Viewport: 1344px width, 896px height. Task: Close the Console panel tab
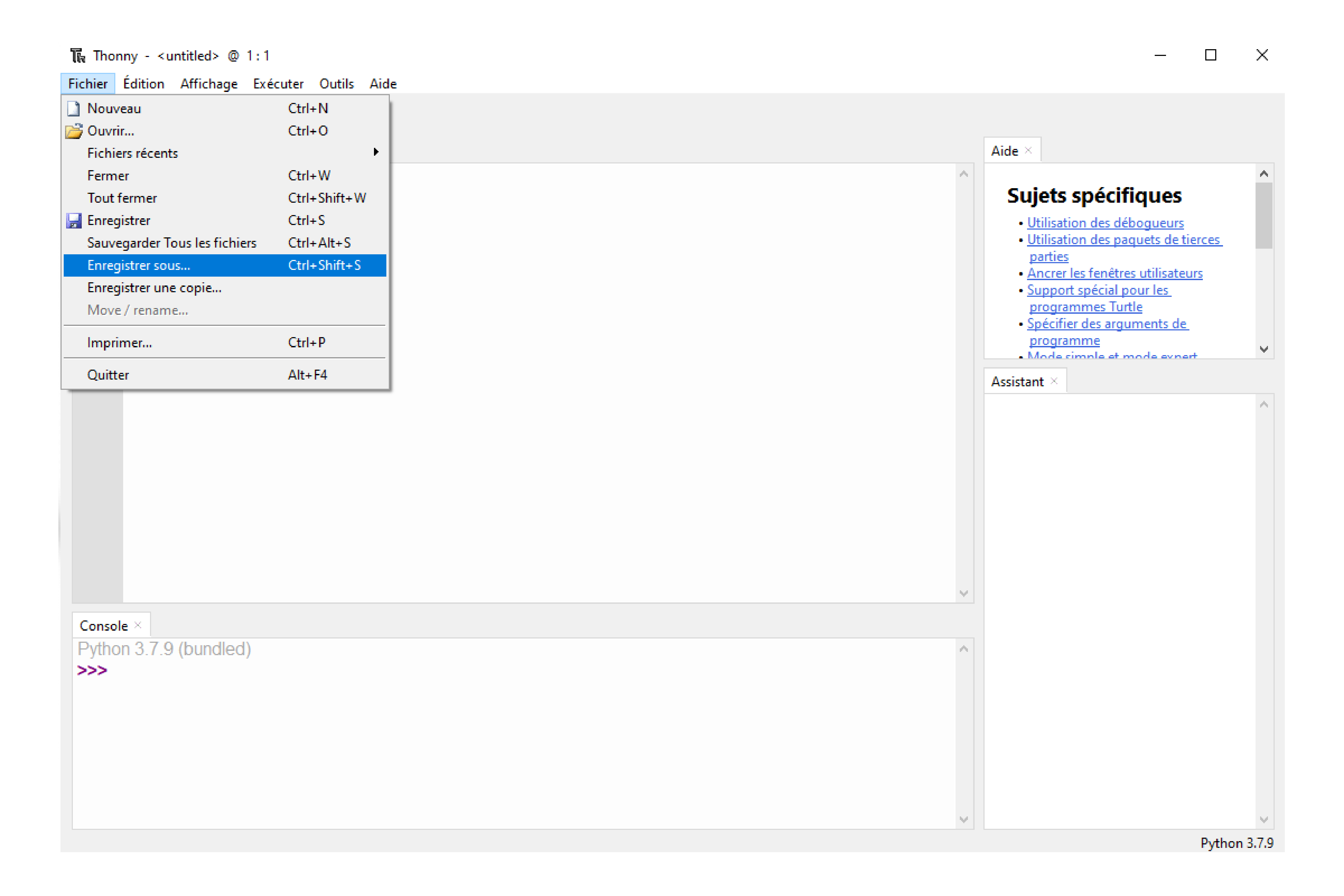(x=138, y=625)
